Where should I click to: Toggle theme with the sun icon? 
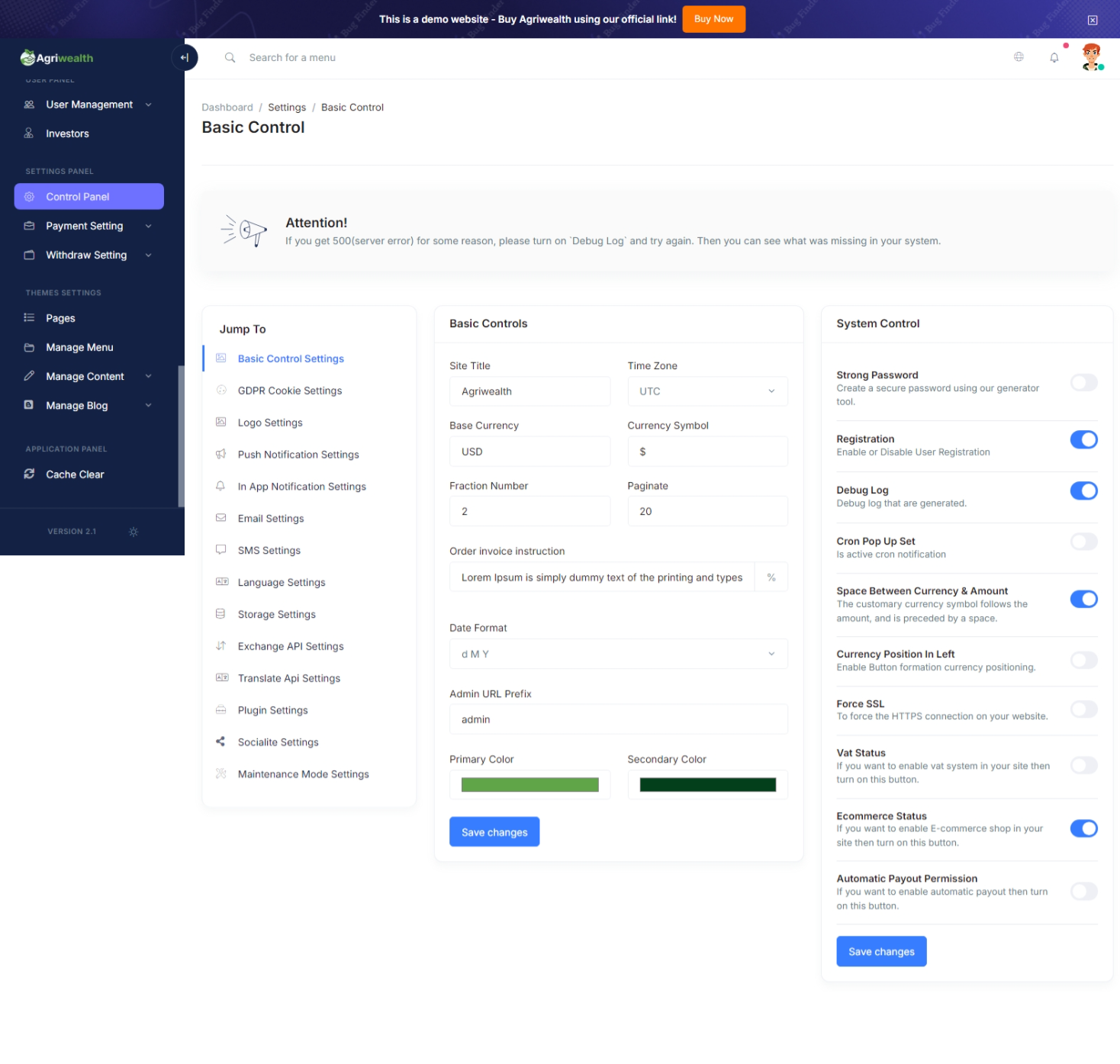134,532
